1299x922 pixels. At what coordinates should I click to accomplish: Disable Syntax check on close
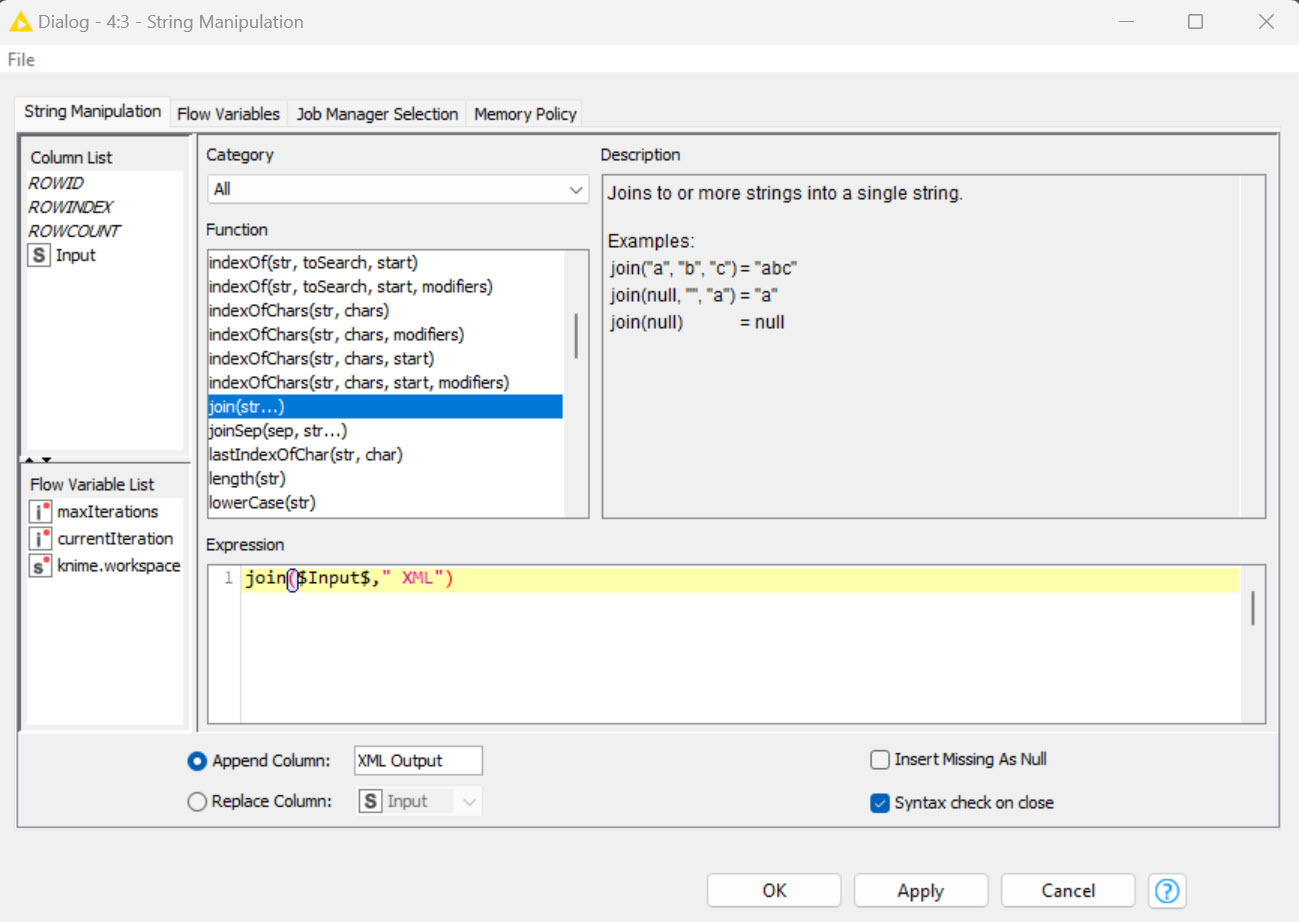pos(881,803)
